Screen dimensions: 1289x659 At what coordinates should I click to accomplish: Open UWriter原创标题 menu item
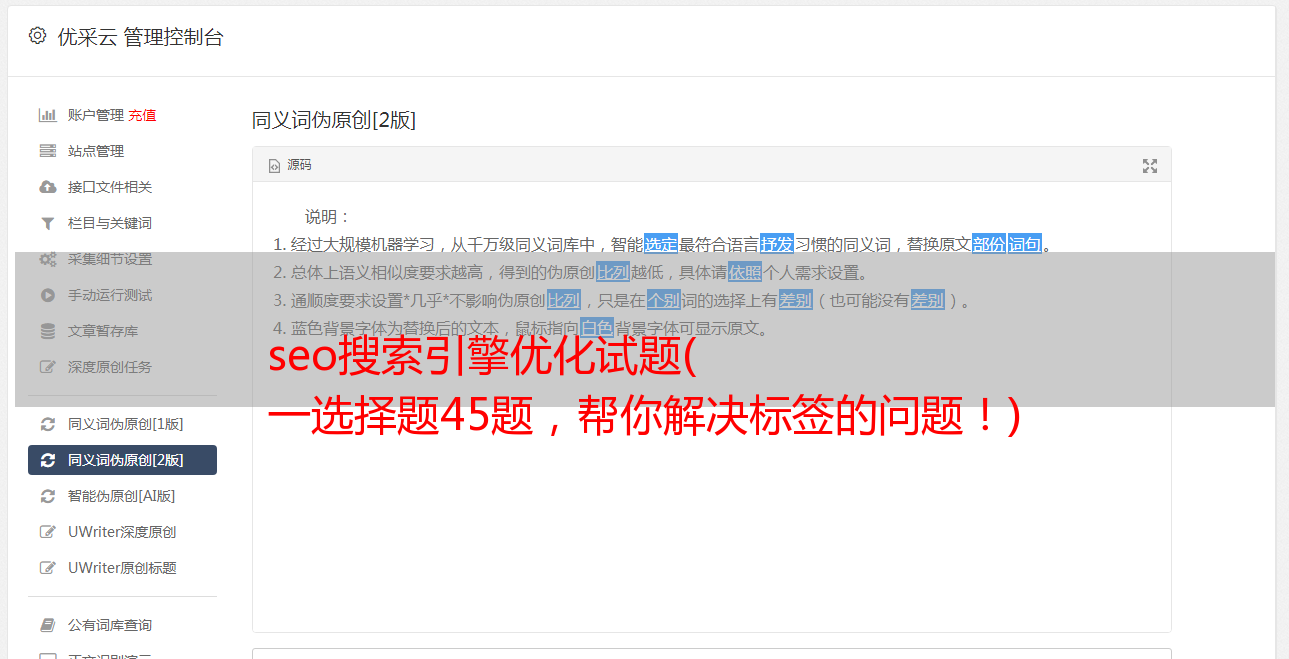click(x=122, y=568)
